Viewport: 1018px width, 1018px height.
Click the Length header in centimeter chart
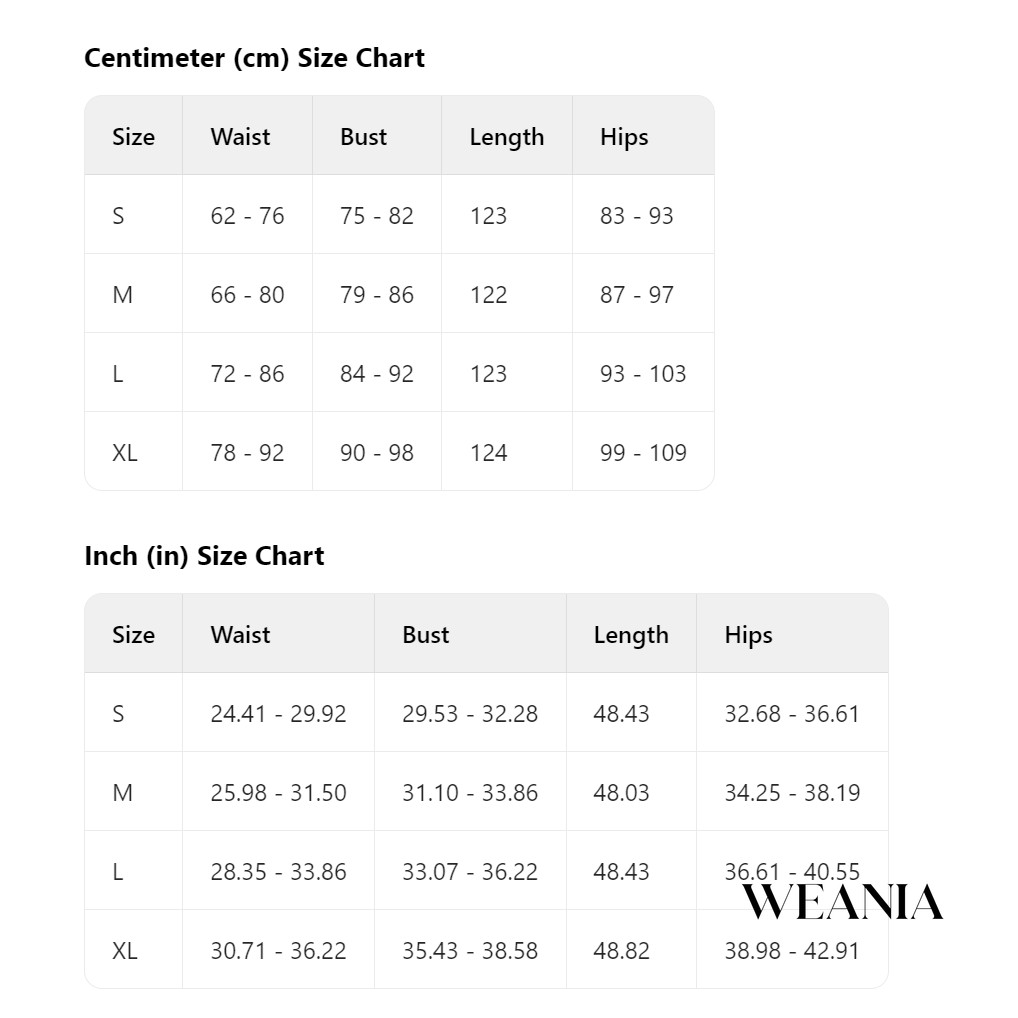(x=506, y=137)
